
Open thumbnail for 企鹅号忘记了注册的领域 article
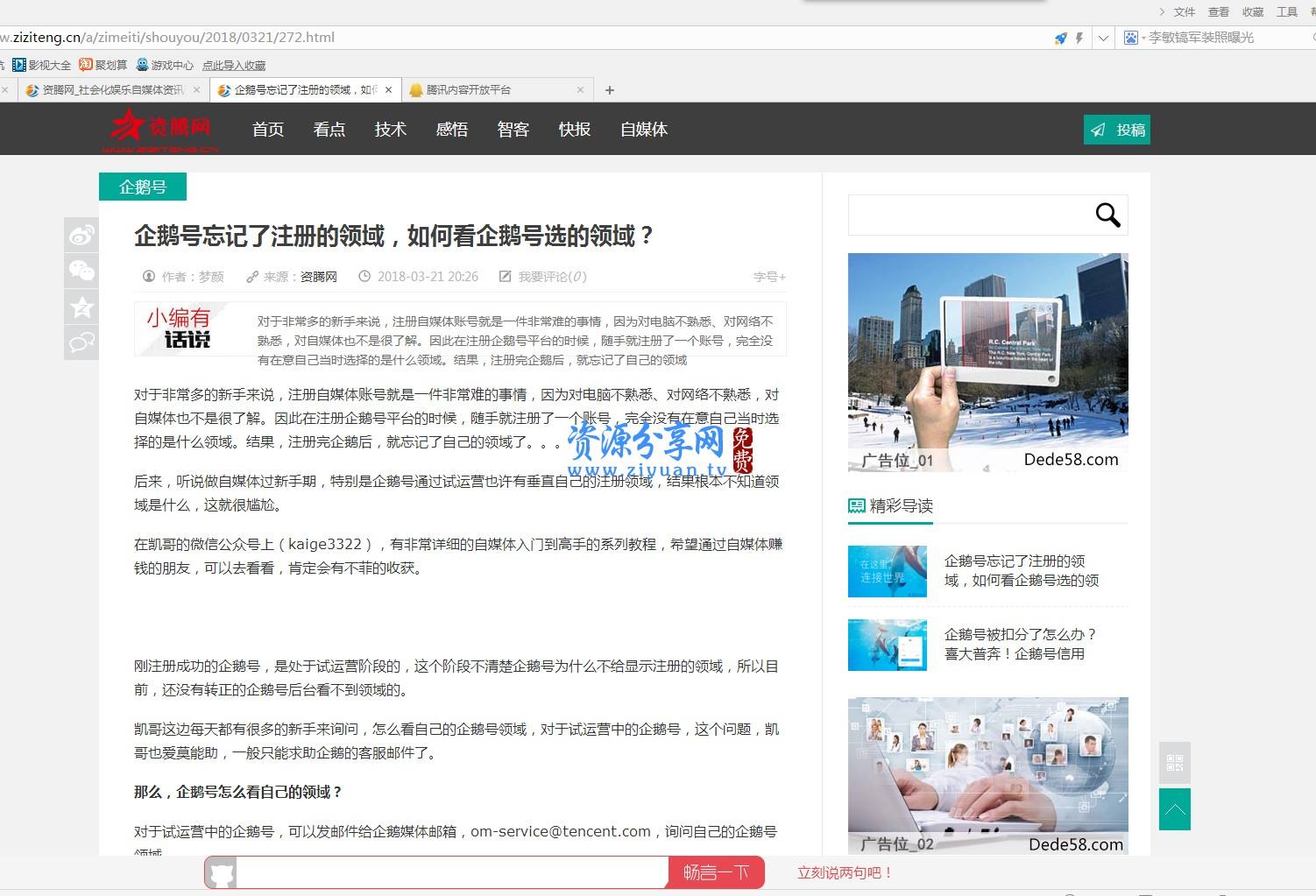coord(888,571)
